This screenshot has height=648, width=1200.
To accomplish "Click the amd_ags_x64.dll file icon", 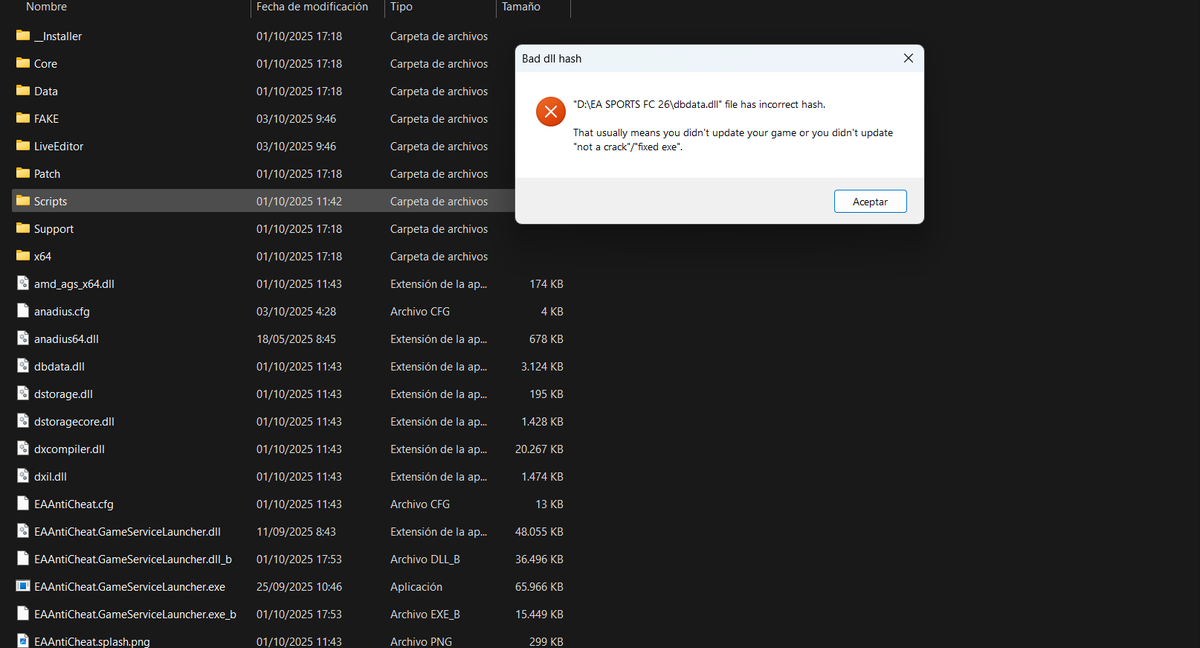I will (x=23, y=284).
